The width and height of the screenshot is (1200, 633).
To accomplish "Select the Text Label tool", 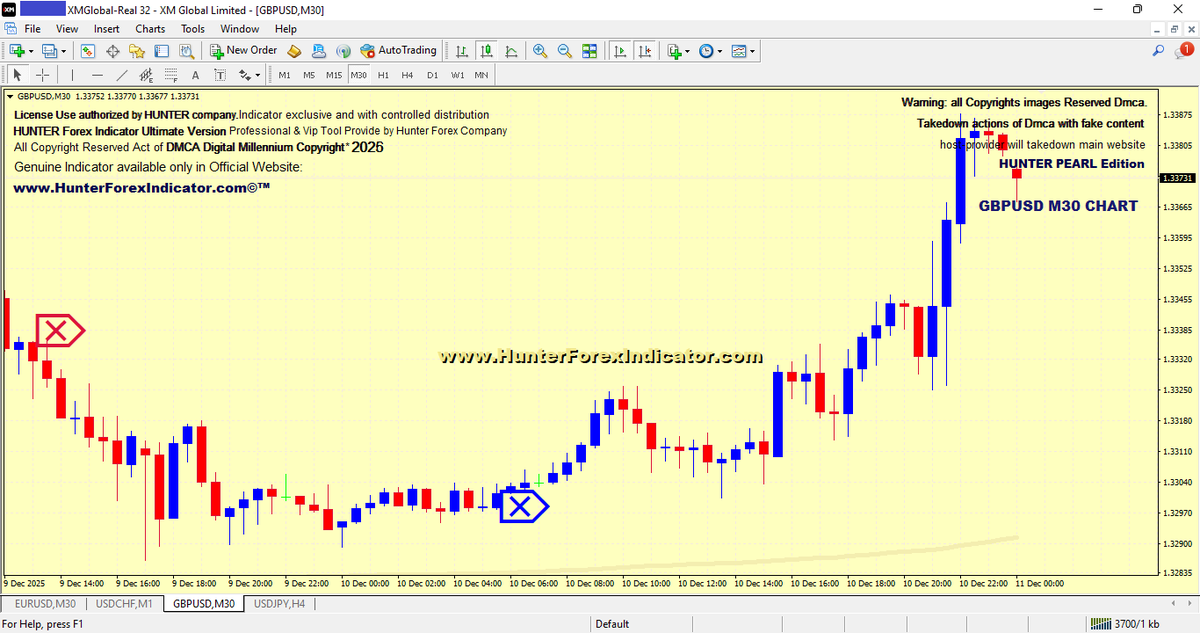I will (x=220, y=75).
